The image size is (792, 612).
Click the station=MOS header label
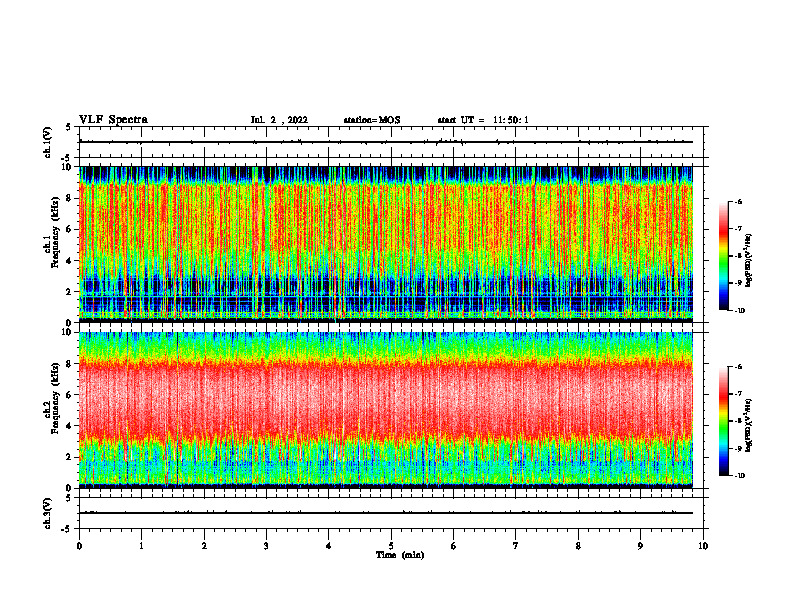(372, 120)
